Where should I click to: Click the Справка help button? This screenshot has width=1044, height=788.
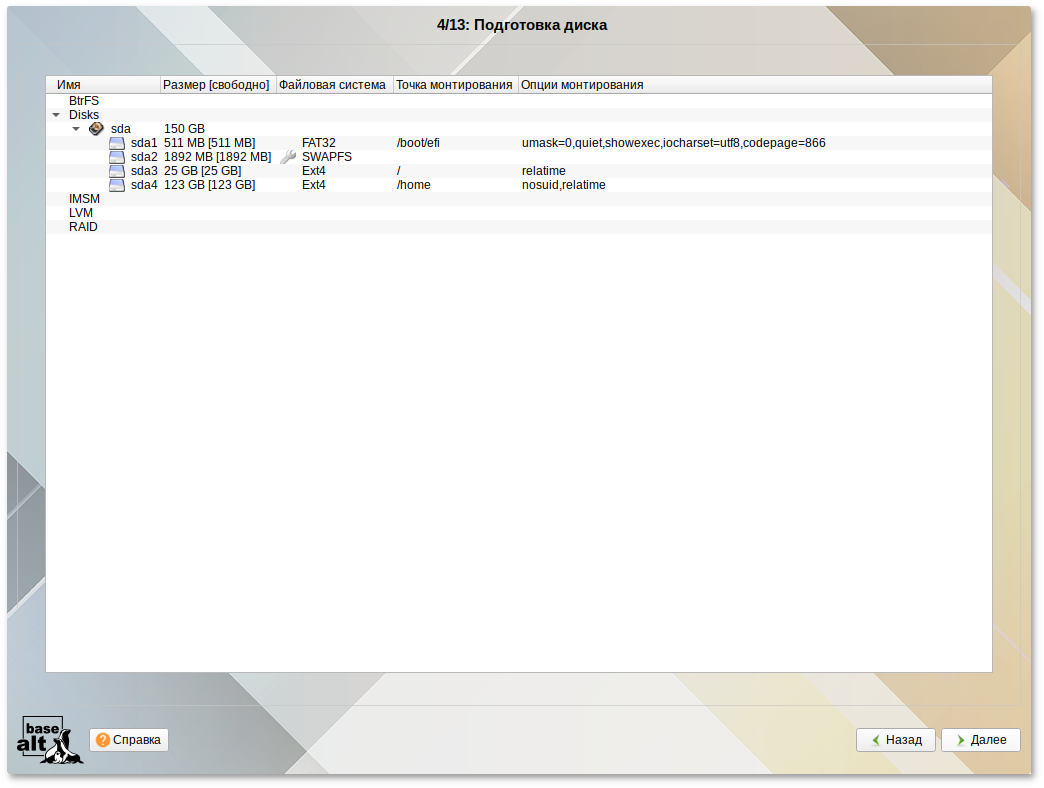[129, 740]
